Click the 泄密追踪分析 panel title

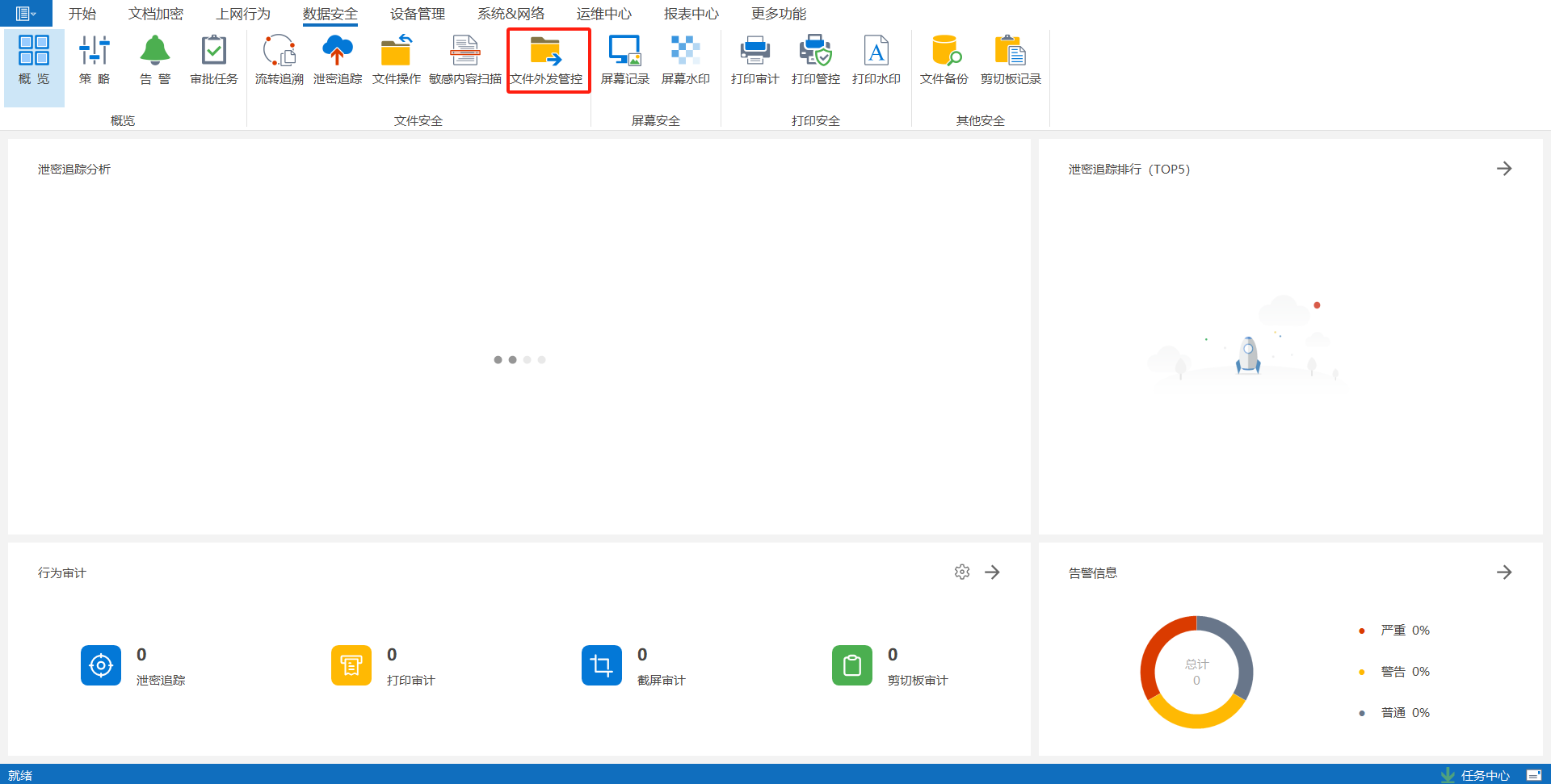click(74, 169)
